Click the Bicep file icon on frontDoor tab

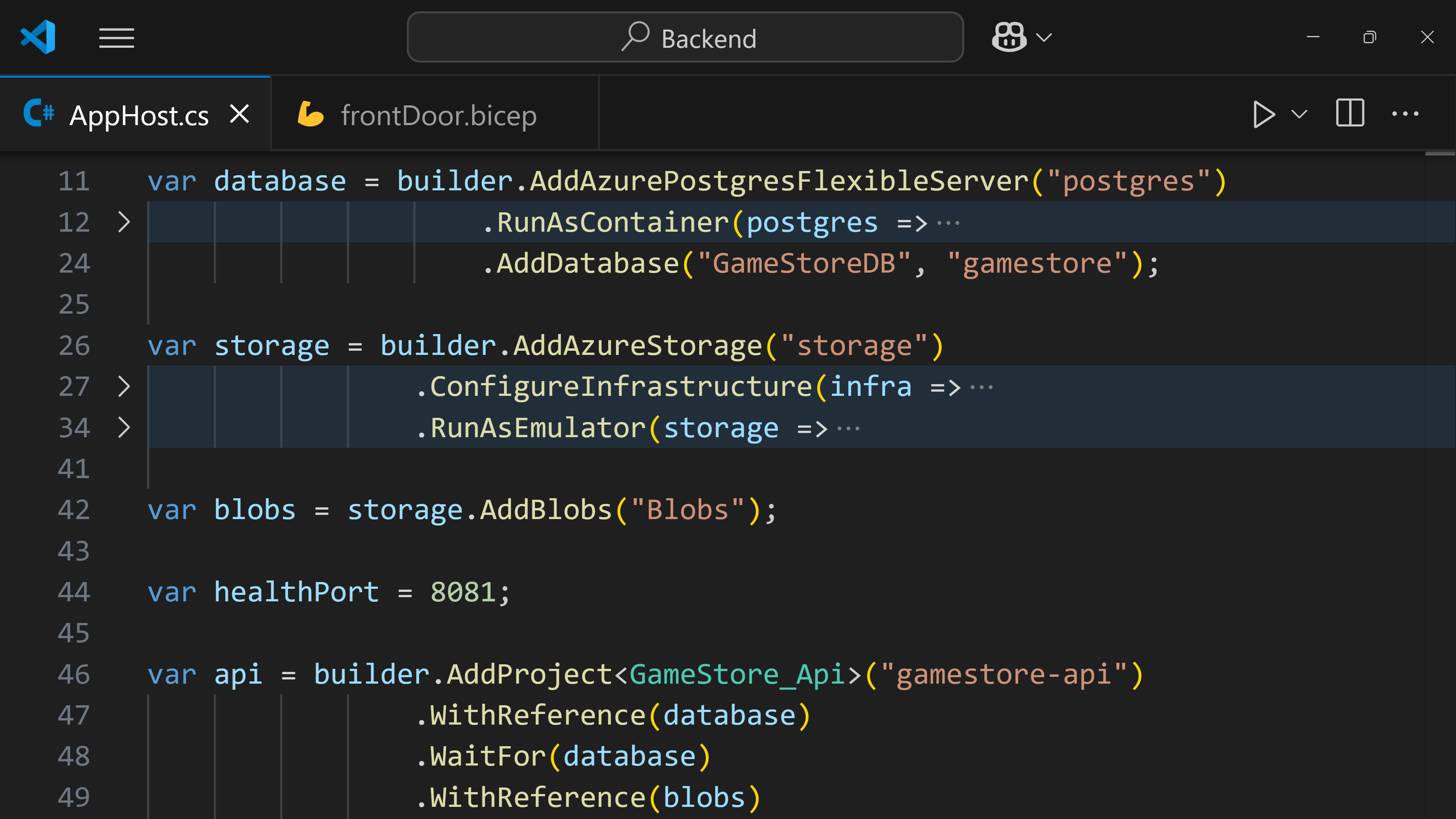310,114
